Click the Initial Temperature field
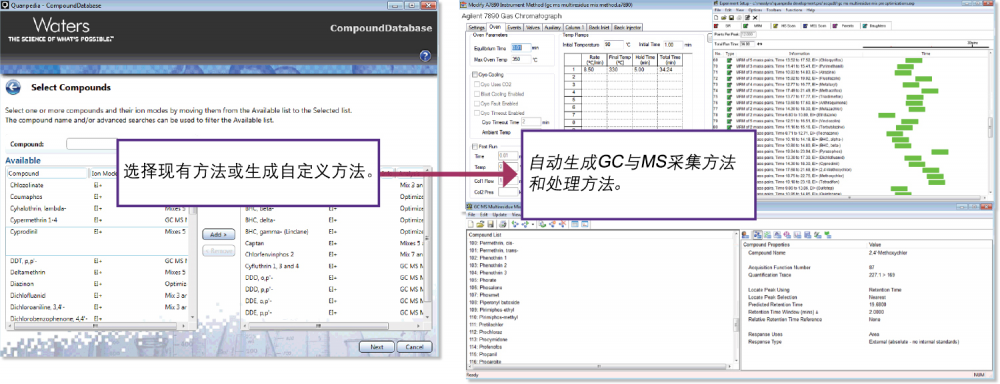1000x384 pixels. tap(613, 45)
